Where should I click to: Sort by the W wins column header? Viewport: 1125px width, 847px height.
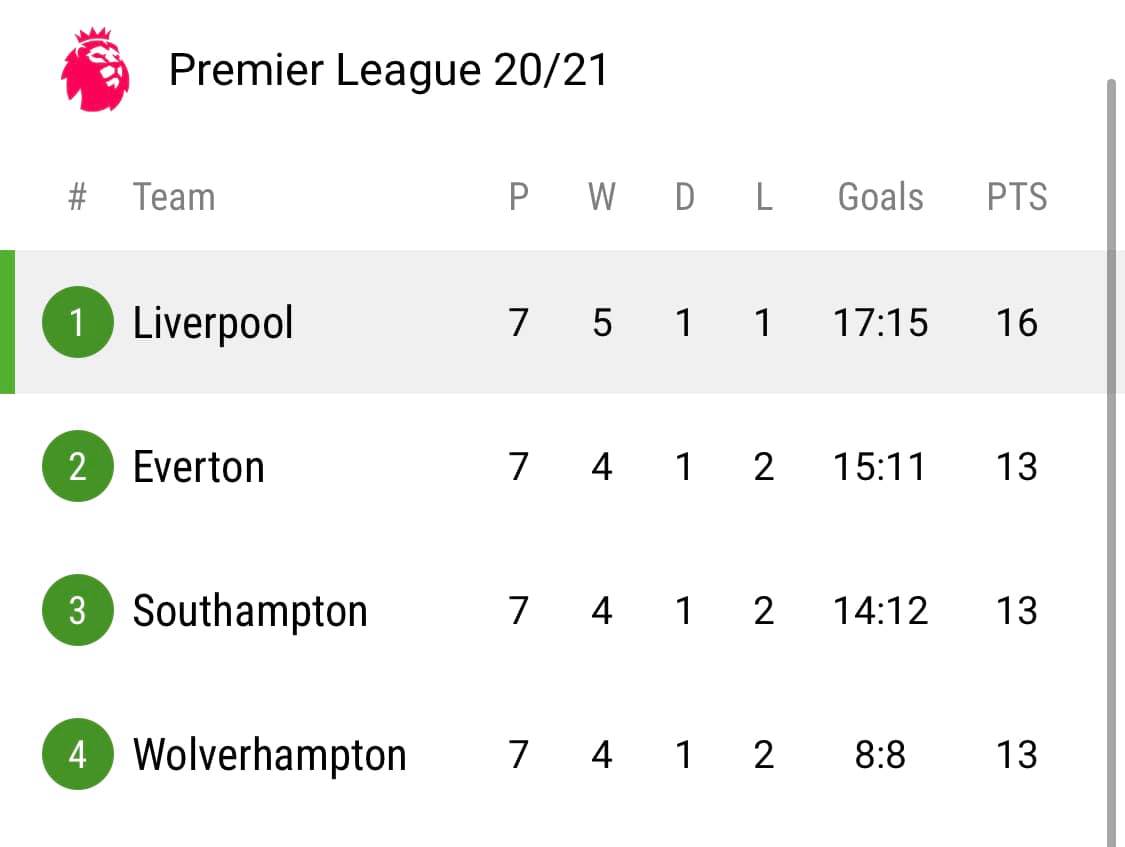[x=602, y=197]
